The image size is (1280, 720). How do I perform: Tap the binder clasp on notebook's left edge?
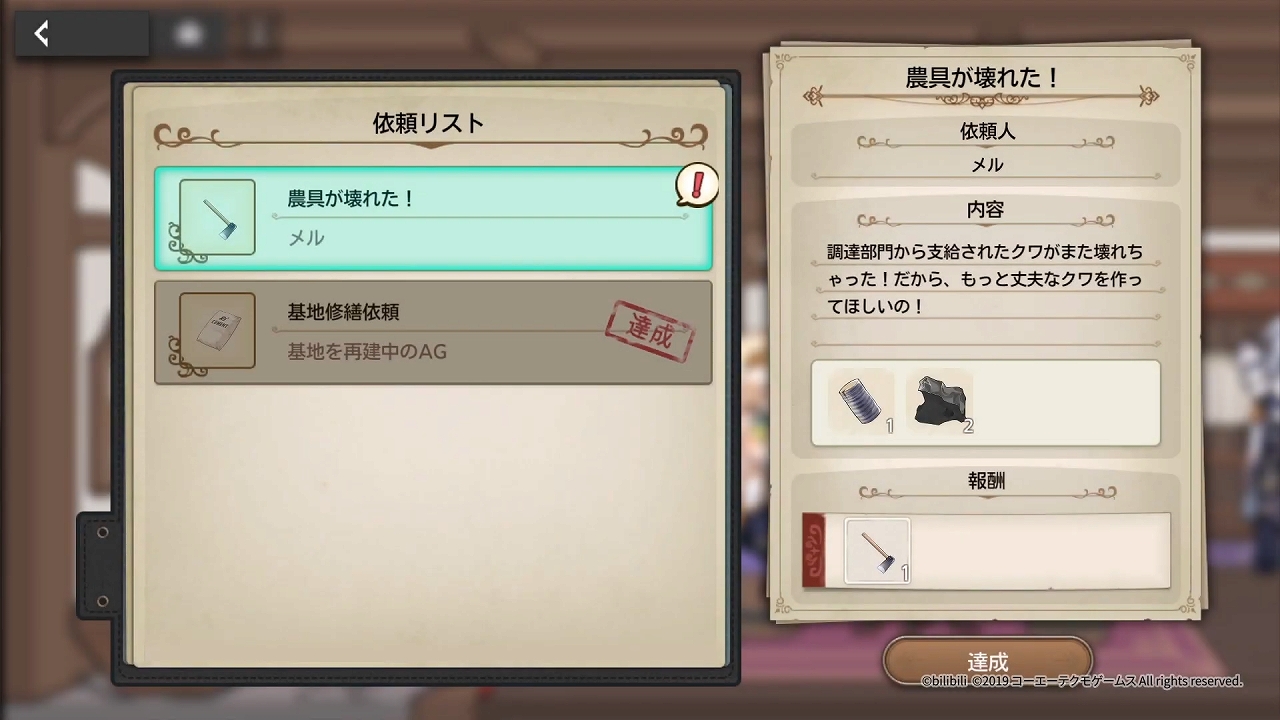tap(98, 566)
